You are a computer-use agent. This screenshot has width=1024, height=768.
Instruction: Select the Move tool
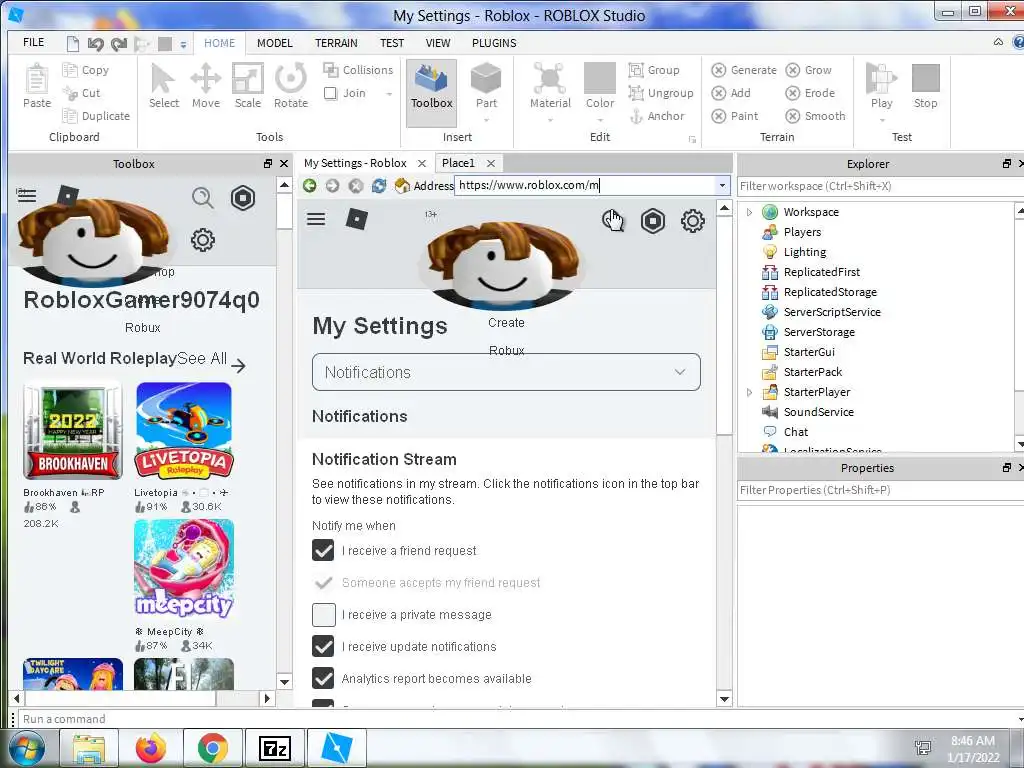coord(206,86)
